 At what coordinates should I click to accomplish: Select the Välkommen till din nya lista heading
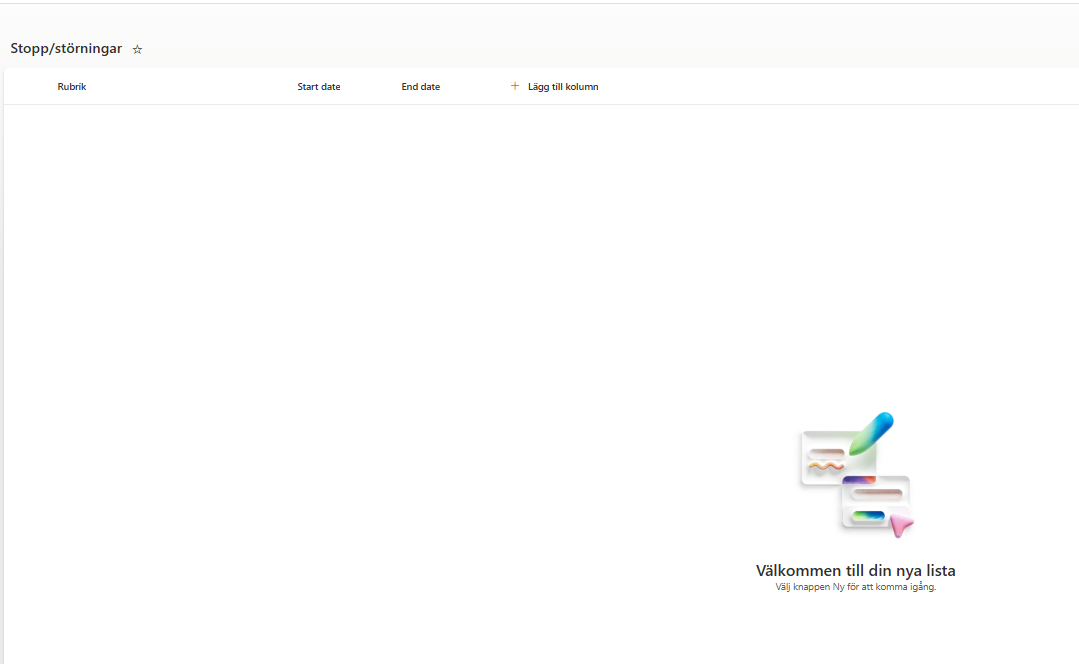click(x=855, y=570)
